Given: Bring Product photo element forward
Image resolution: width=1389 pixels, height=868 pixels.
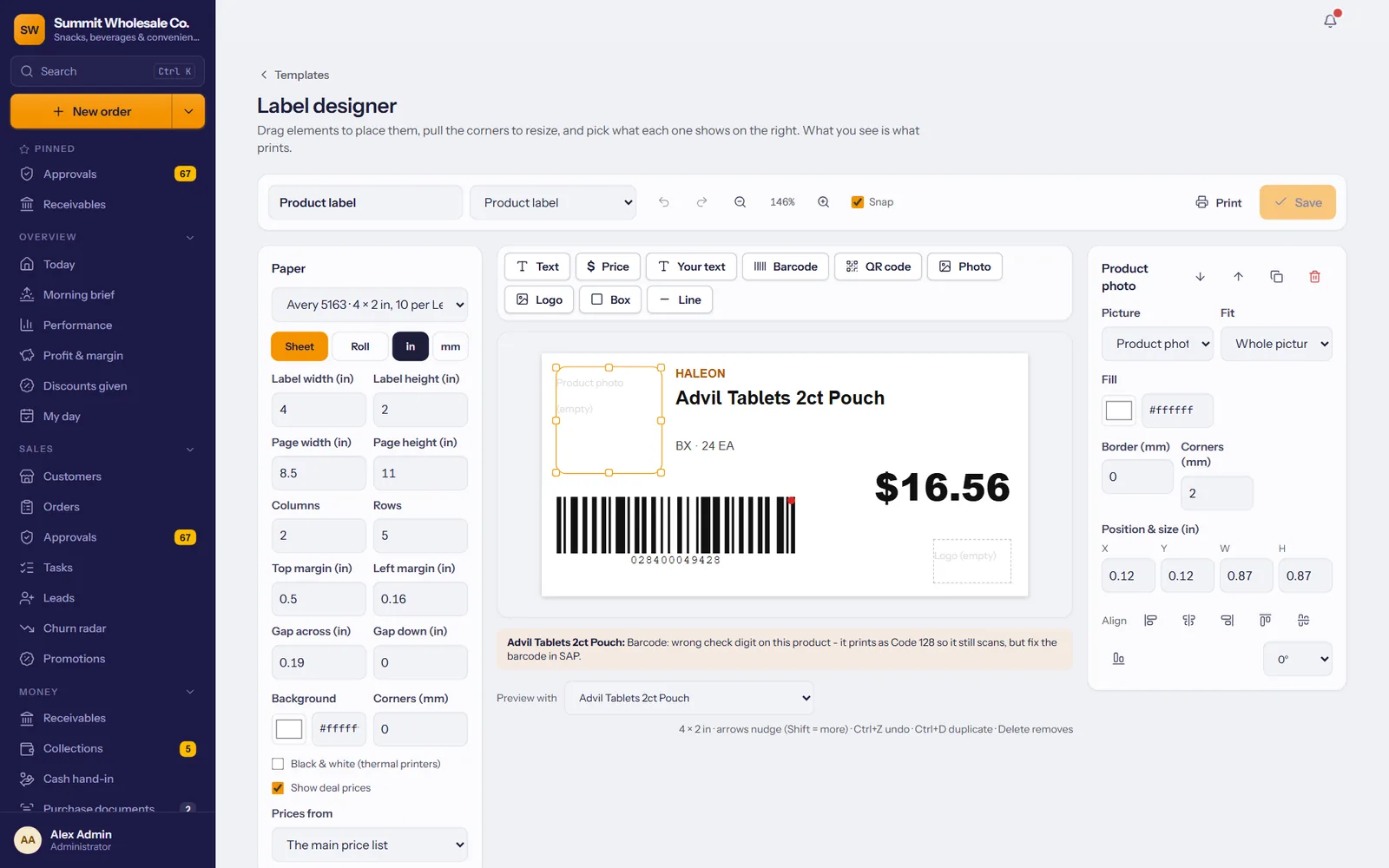Looking at the screenshot, I should tap(1238, 277).
